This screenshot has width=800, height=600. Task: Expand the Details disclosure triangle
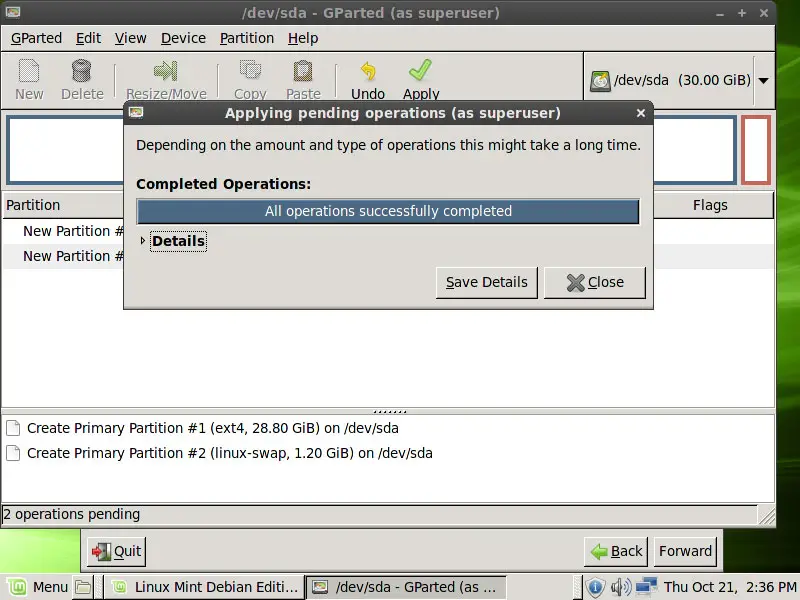pos(143,240)
